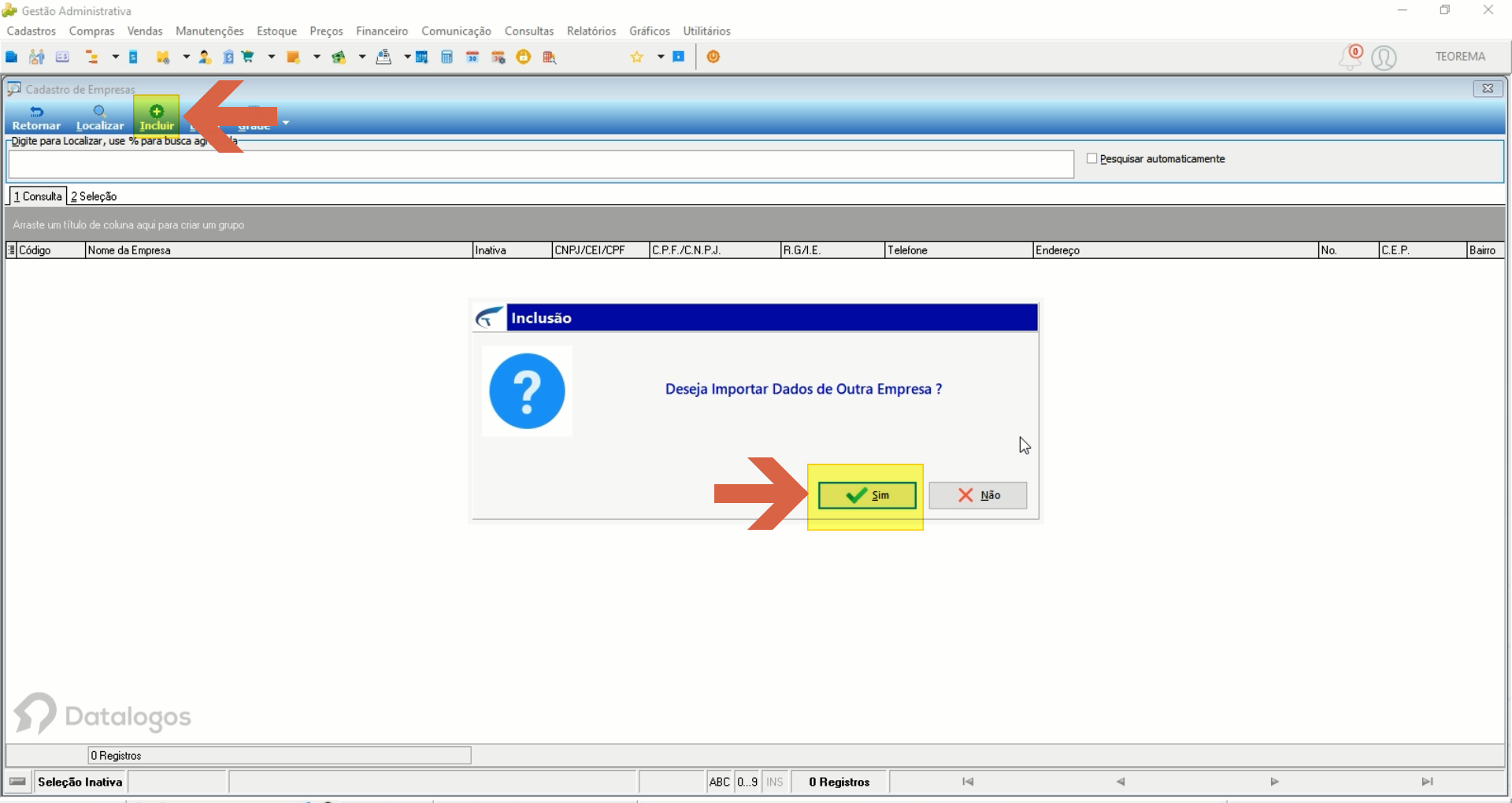Go to last record navigation button
This screenshot has height=803, width=1512.
pos(1427,782)
